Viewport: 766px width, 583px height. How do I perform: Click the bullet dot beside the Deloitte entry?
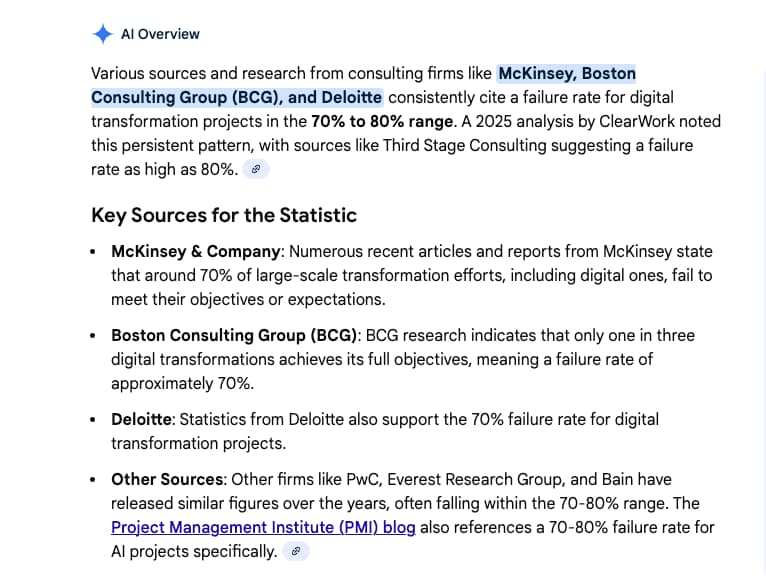(94, 420)
